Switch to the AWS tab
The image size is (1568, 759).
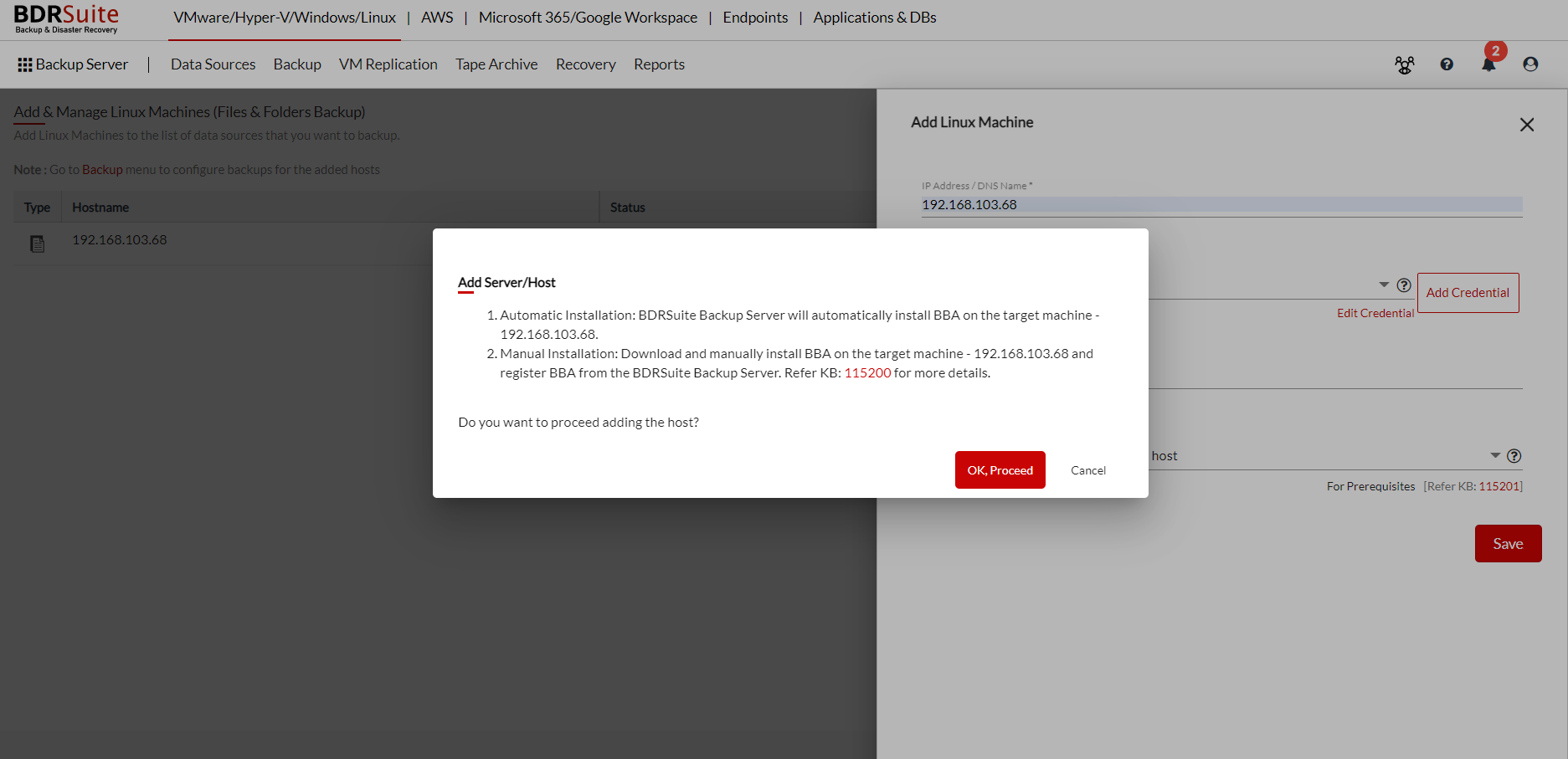coord(437,18)
